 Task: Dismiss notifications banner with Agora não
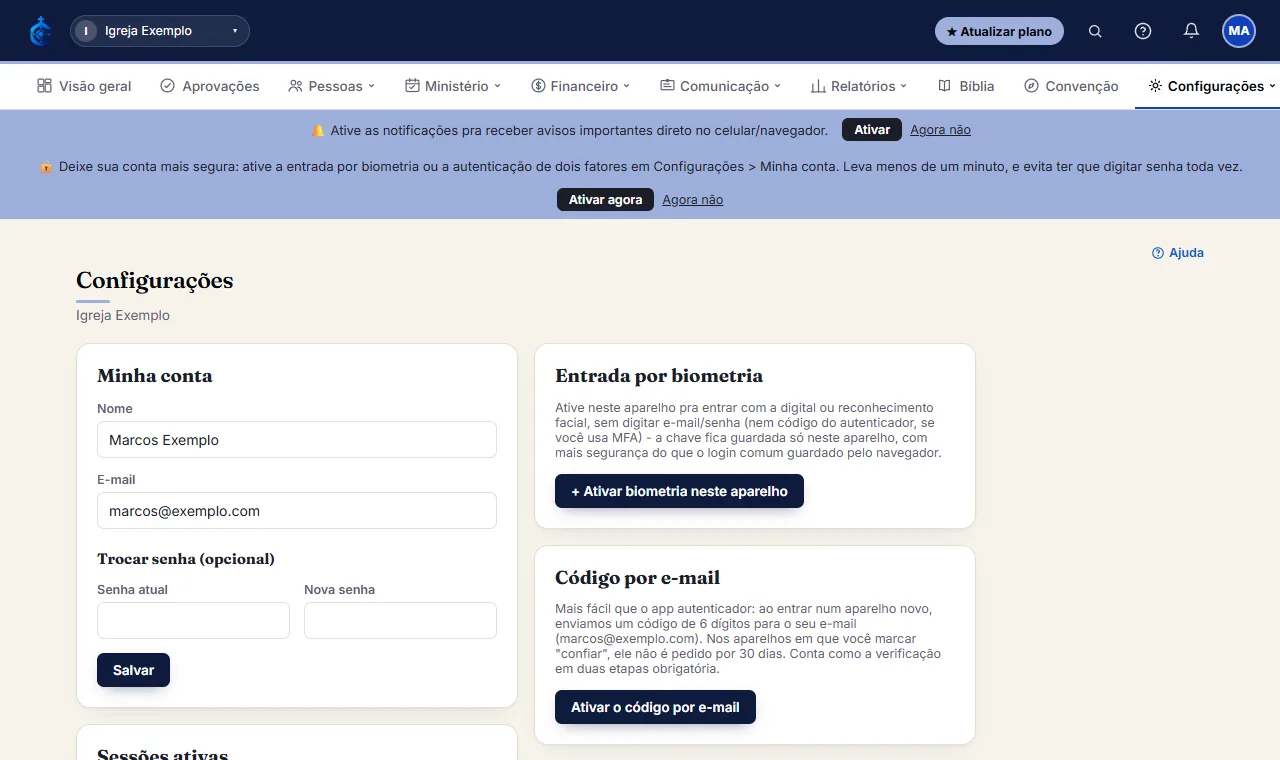(x=940, y=130)
